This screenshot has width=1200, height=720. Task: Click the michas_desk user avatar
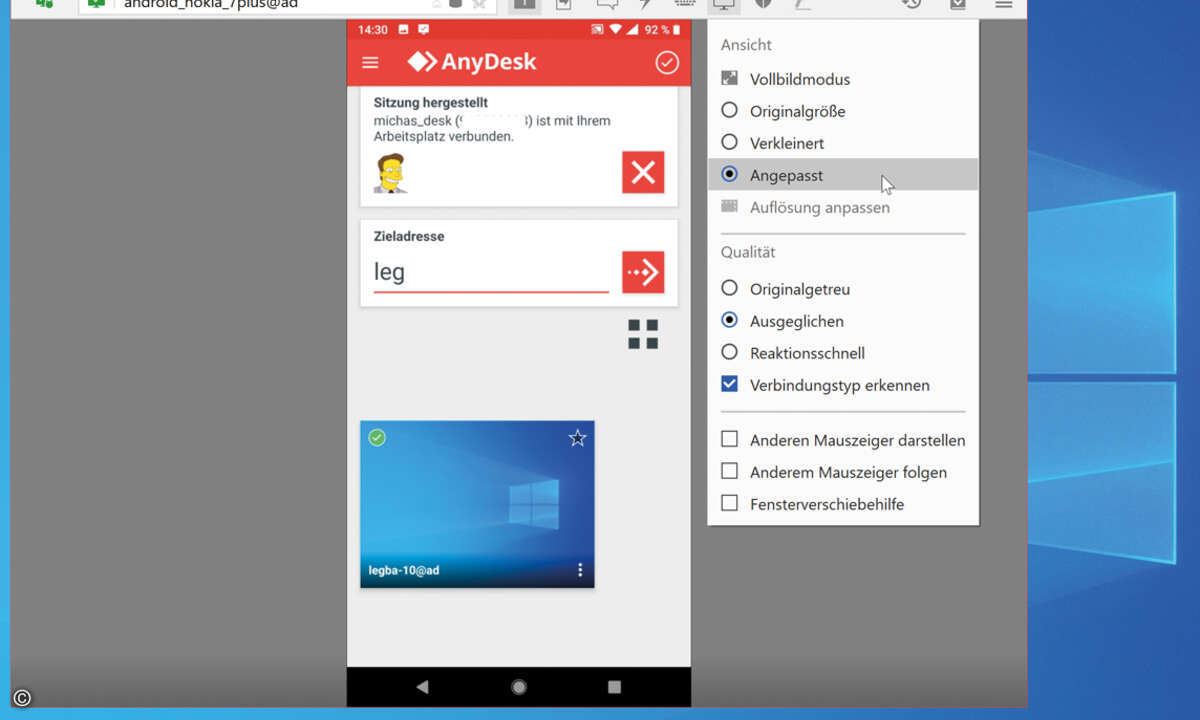[x=390, y=173]
